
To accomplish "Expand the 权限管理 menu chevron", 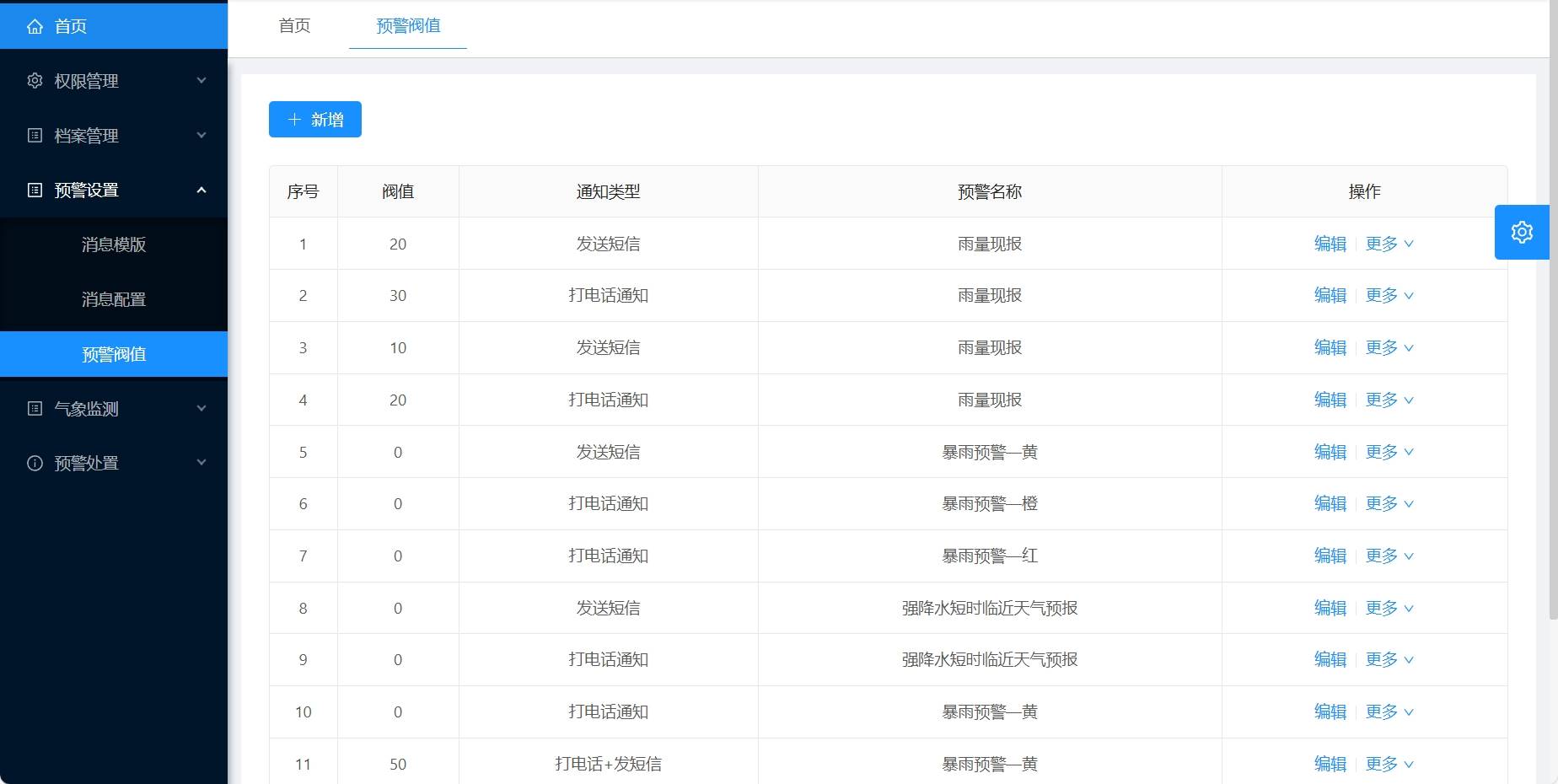I will point(201,81).
